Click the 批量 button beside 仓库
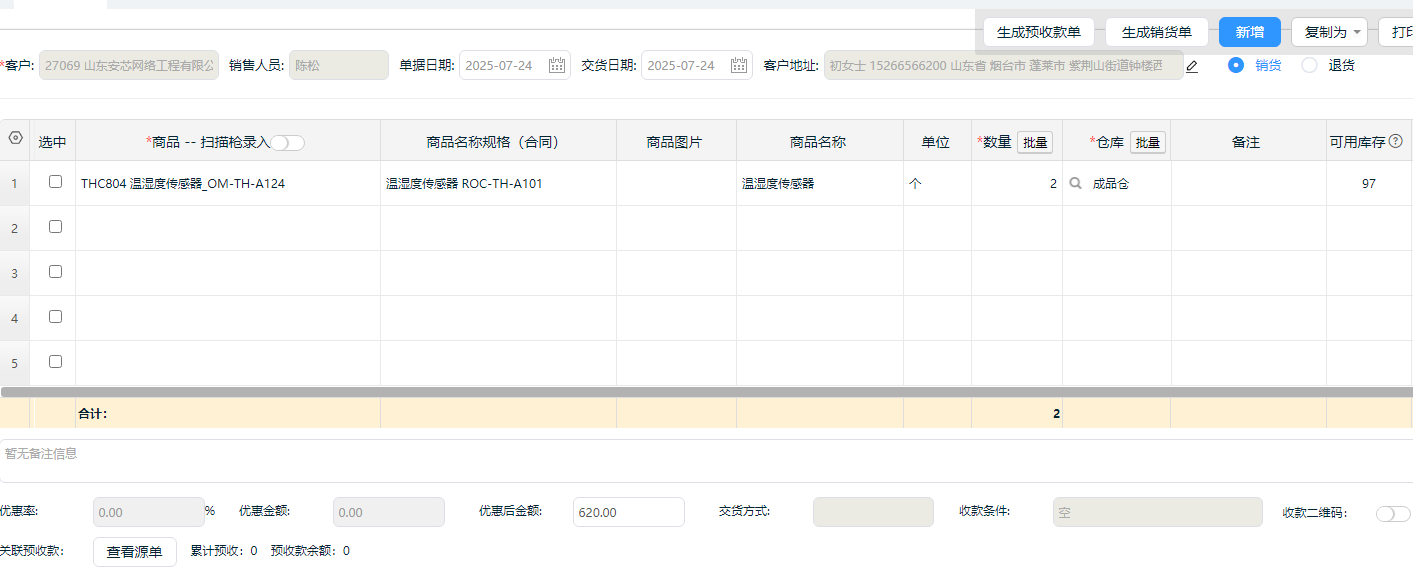This screenshot has width=1413, height=572. [1148, 143]
